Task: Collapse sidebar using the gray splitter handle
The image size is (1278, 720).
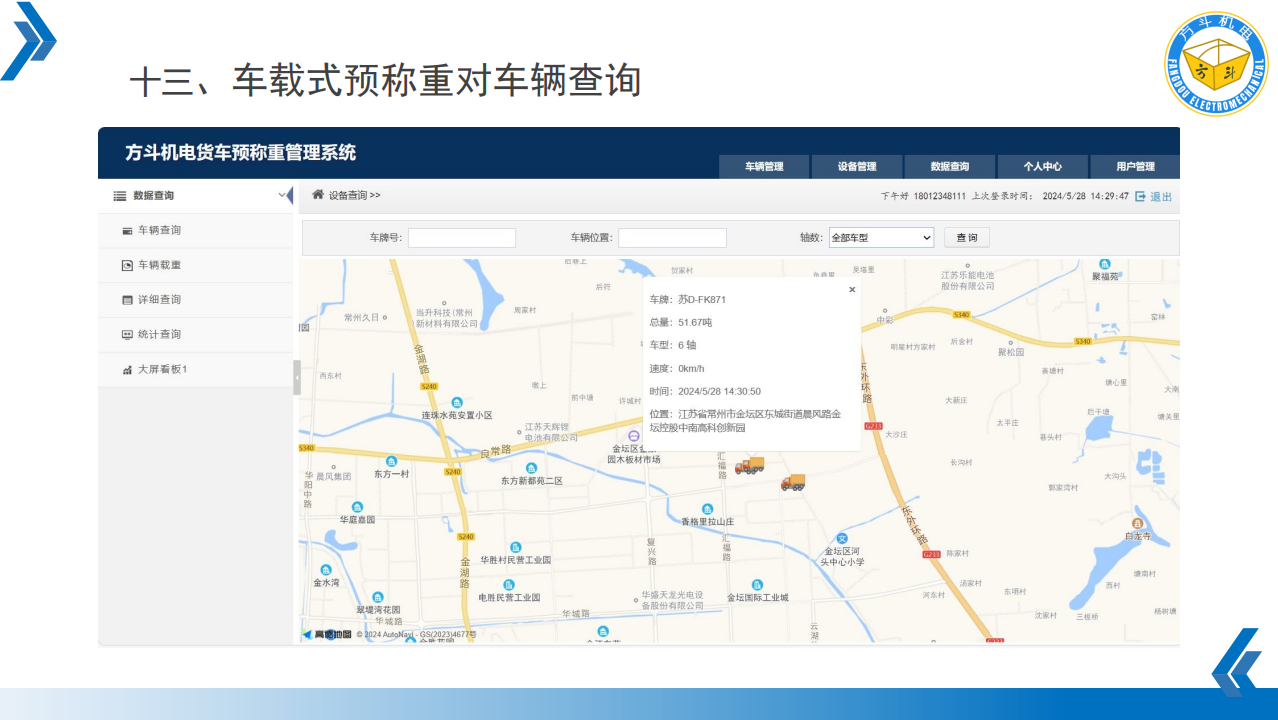Action: pos(296,378)
